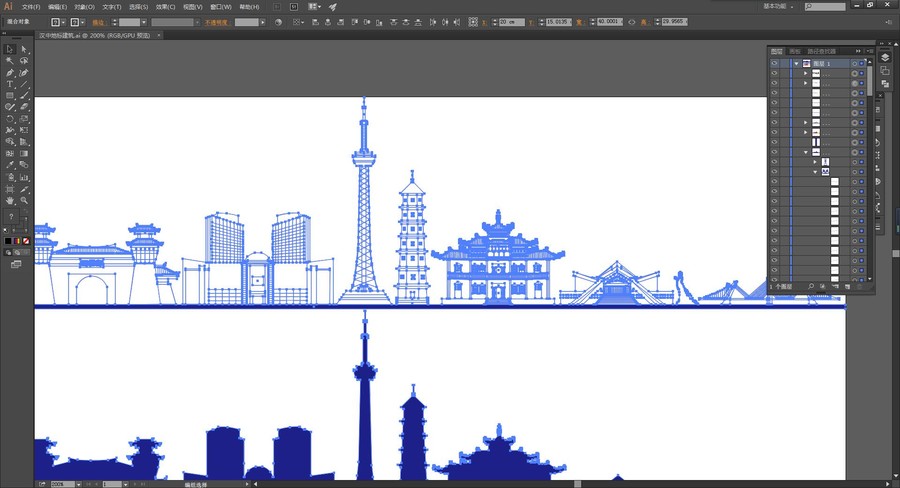Click Horizontal Align Left button

(316, 22)
